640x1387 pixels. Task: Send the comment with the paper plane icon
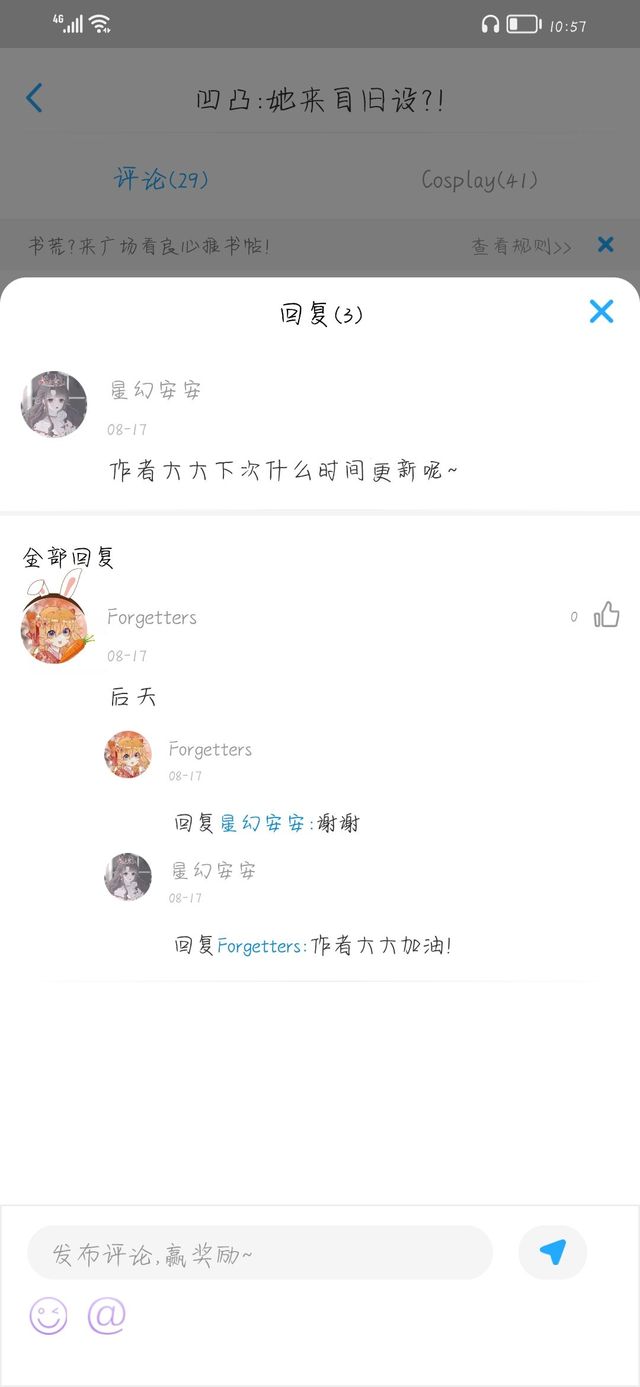pos(552,1252)
